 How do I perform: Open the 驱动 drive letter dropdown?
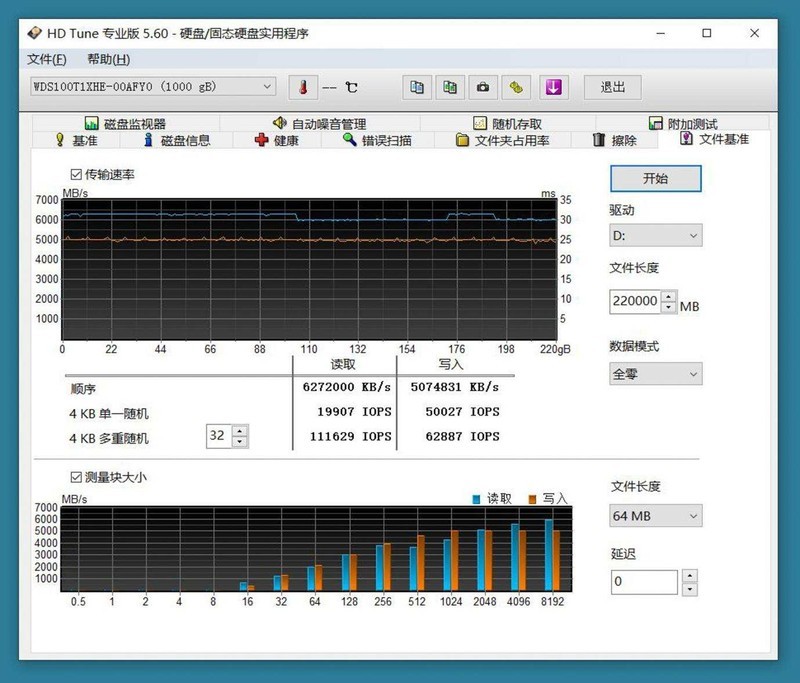tap(655, 235)
